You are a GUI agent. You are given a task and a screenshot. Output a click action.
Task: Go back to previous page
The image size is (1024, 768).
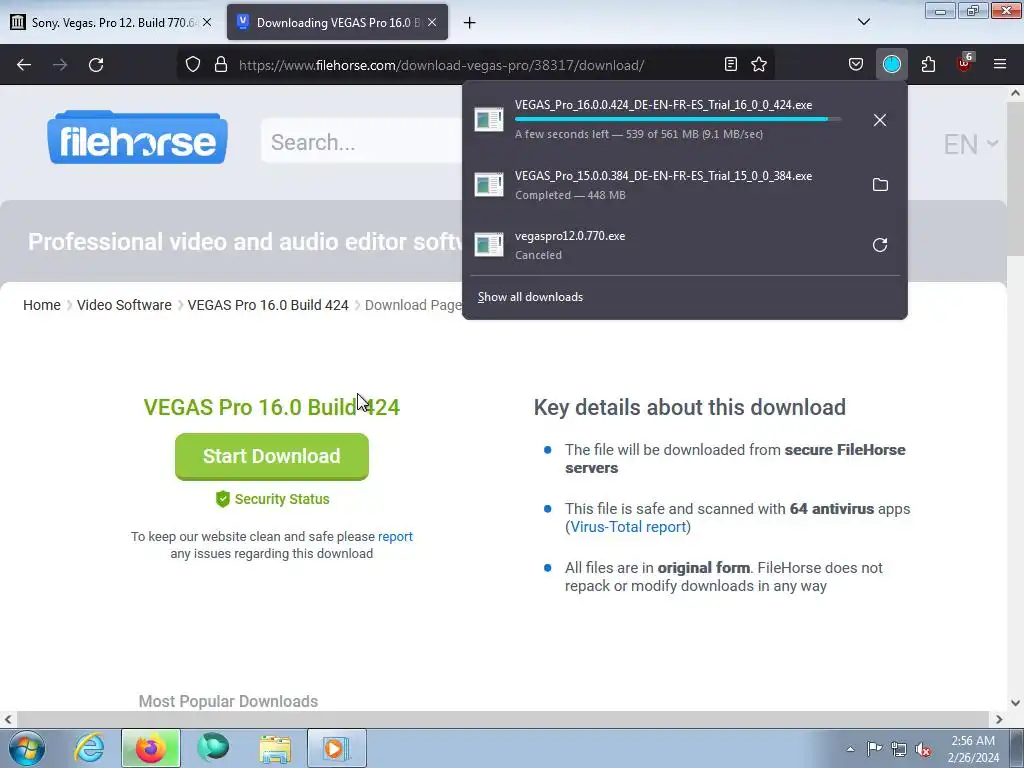pos(24,65)
